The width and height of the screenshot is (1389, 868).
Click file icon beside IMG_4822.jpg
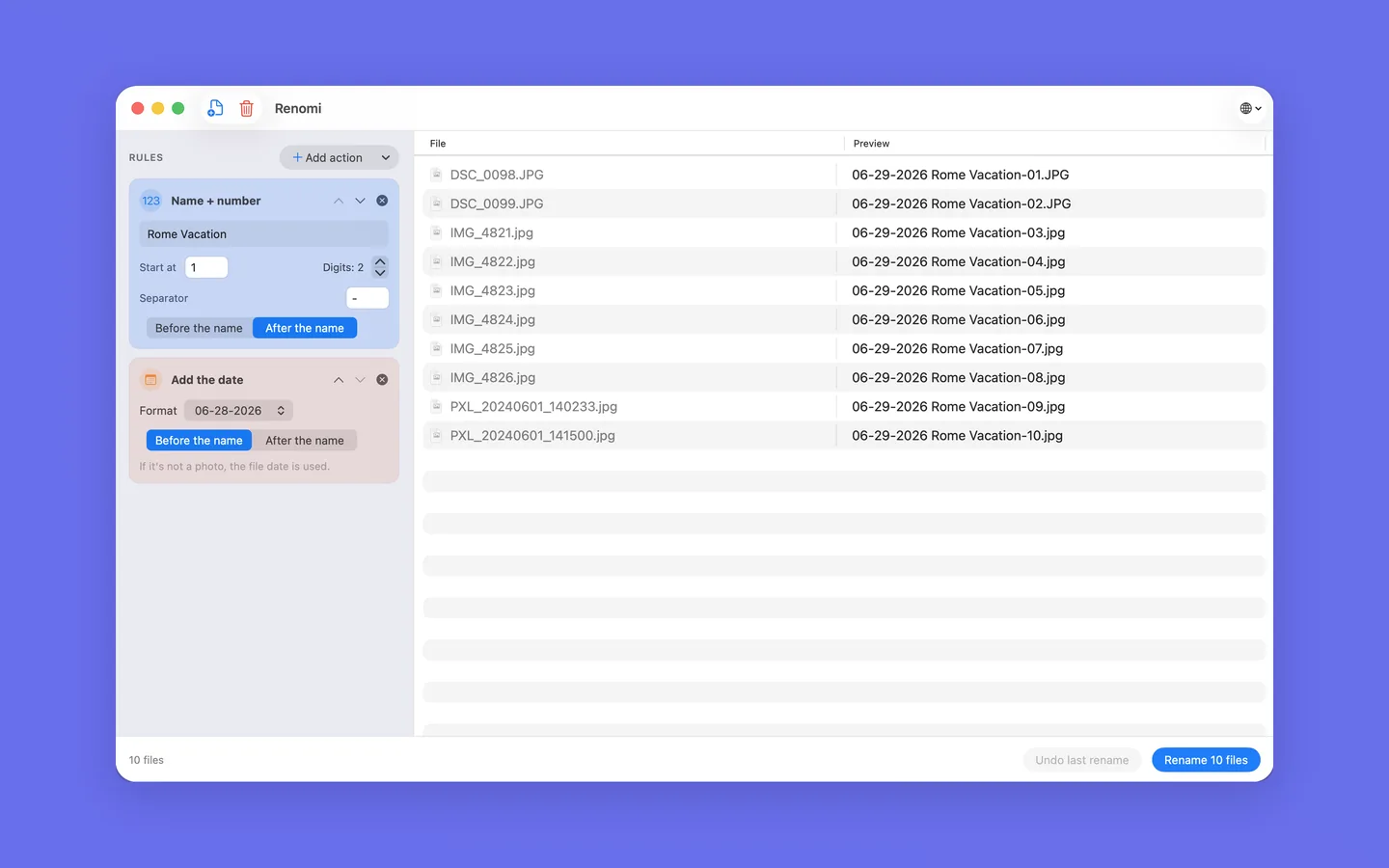(436, 261)
